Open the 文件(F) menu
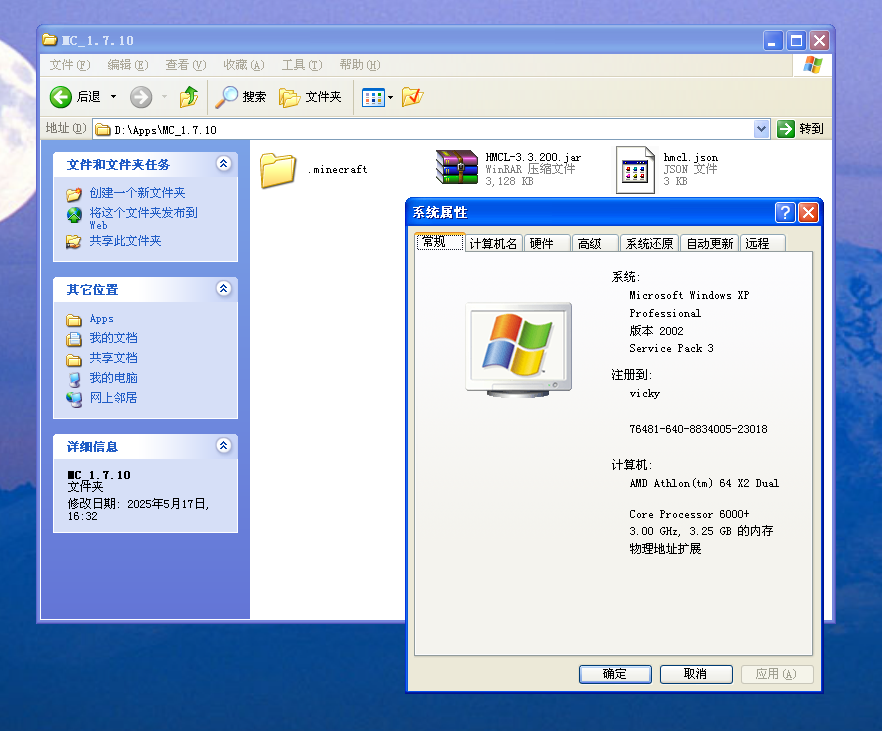Image resolution: width=882 pixels, height=731 pixels. click(70, 65)
